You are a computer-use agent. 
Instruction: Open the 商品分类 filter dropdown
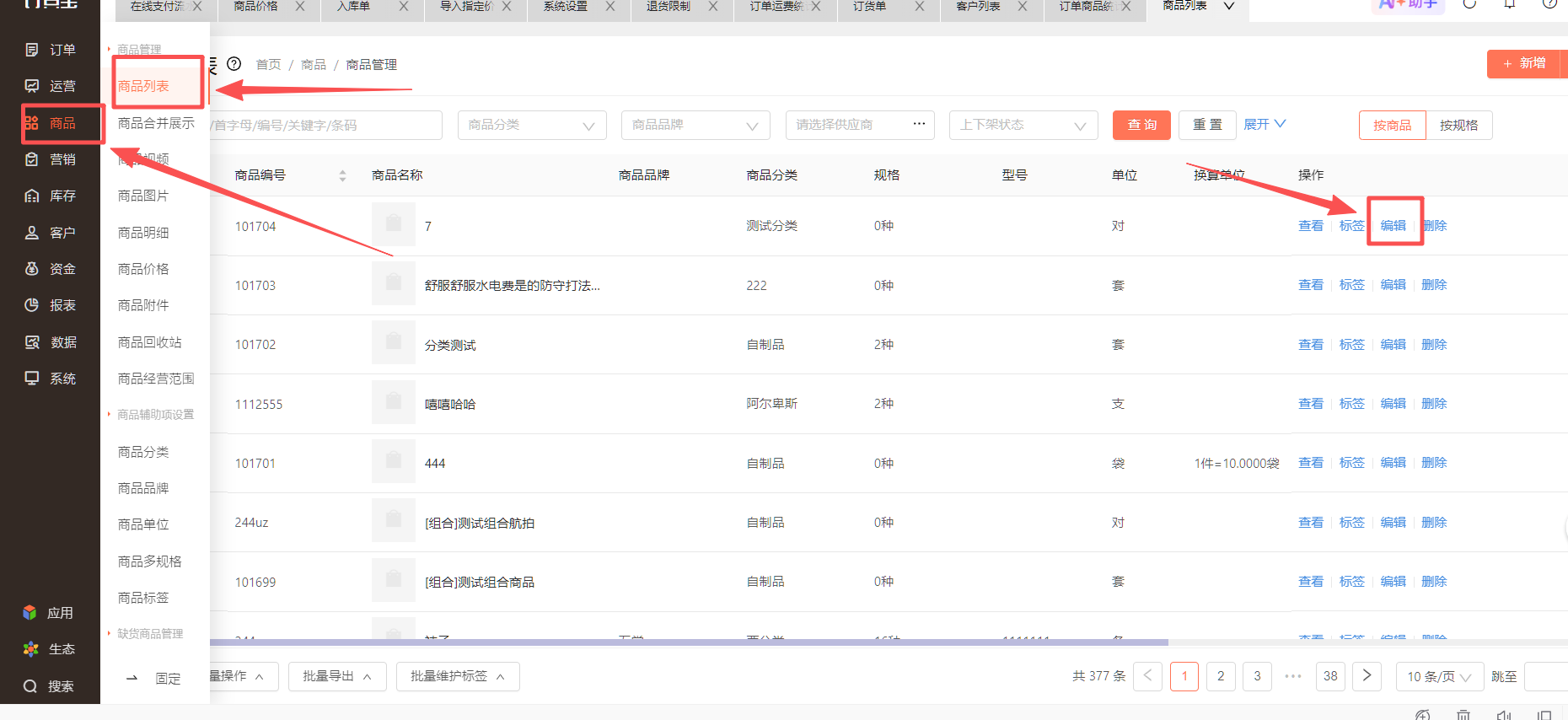point(532,125)
